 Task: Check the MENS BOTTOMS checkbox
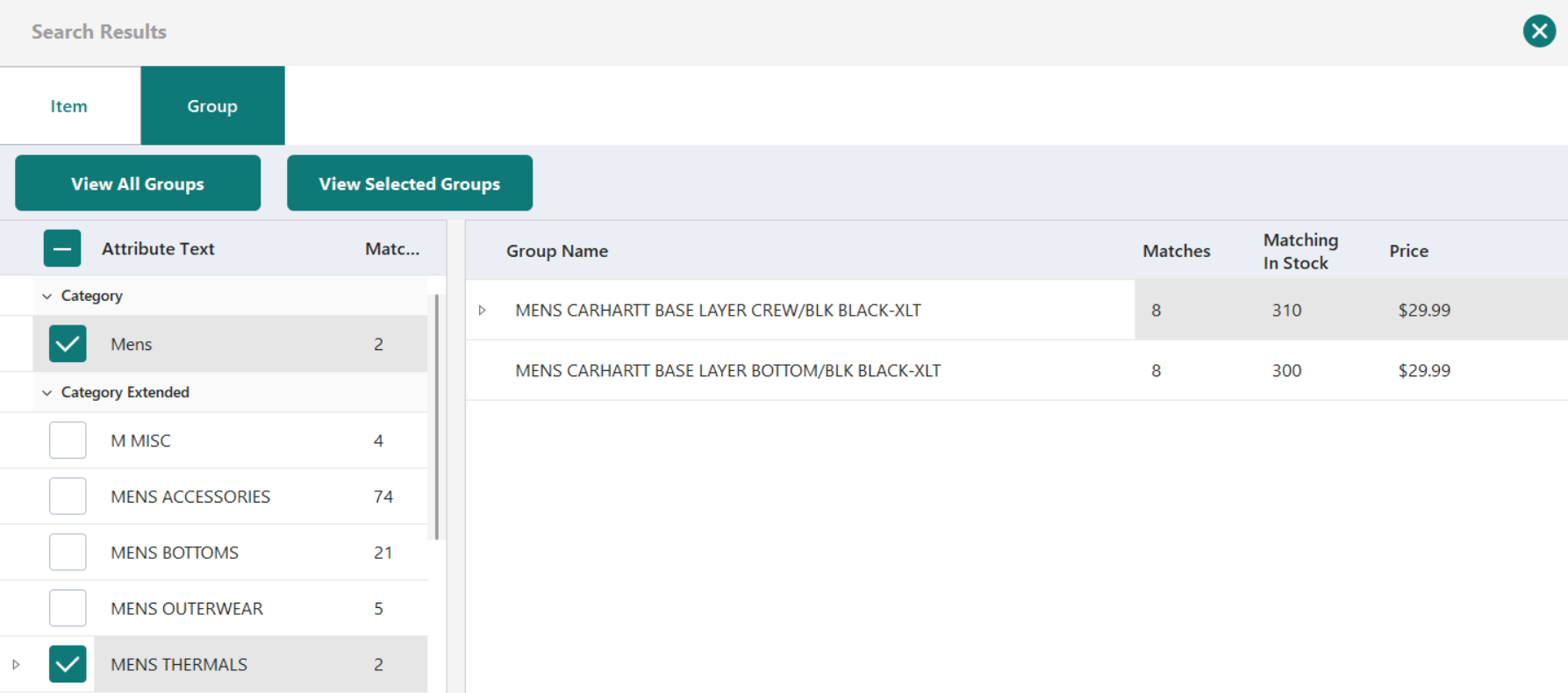pyautogui.click(x=68, y=553)
